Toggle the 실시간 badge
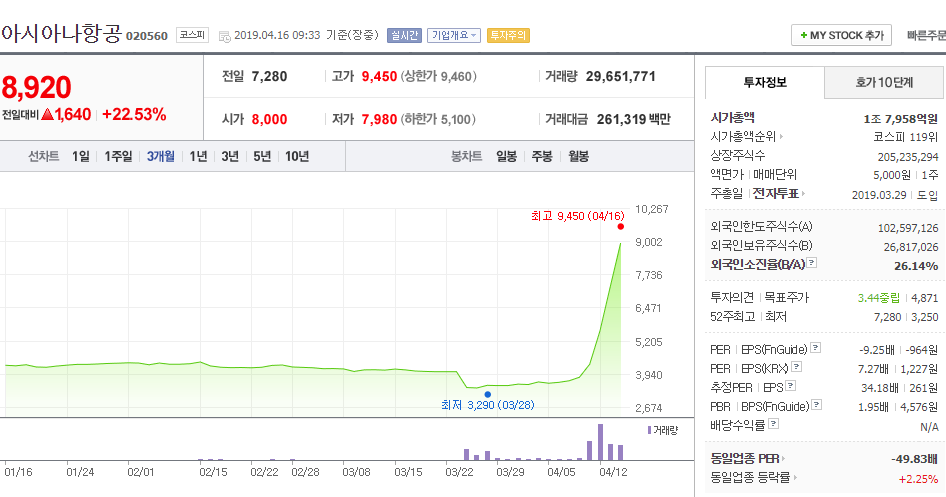Image resolution: width=946 pixels, height=497 pixels. click(x=404, y=36)
